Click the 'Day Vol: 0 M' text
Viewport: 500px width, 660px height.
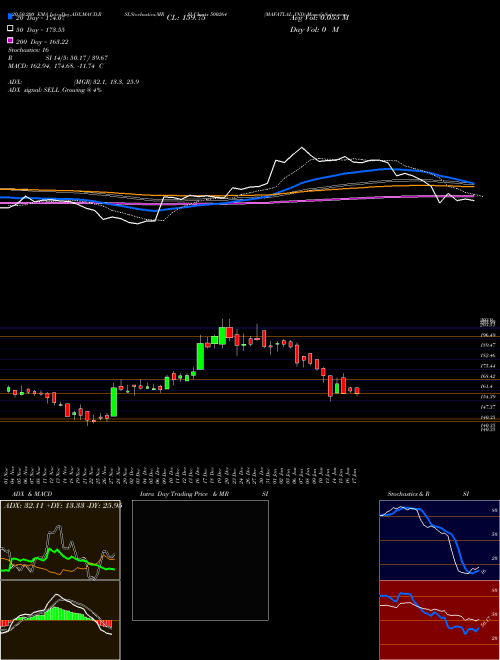click(x=314, y=30)
